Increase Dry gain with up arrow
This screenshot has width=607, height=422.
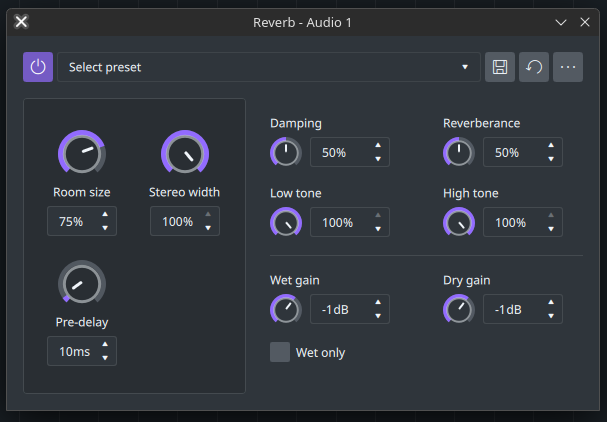[x=551, y=302]
